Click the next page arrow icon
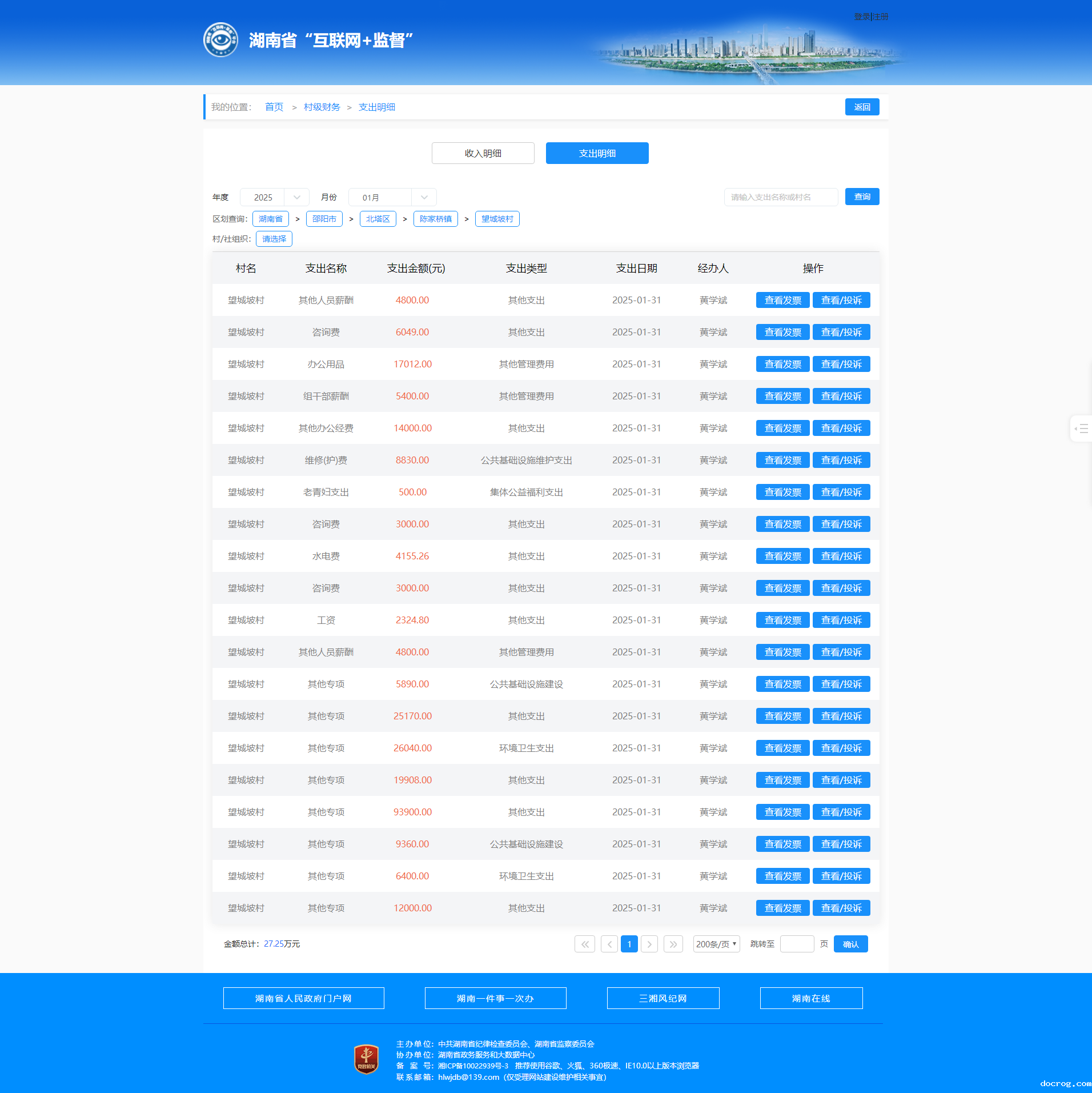The height and width of the screenshot is (1093, 1092). pos(649,944)
